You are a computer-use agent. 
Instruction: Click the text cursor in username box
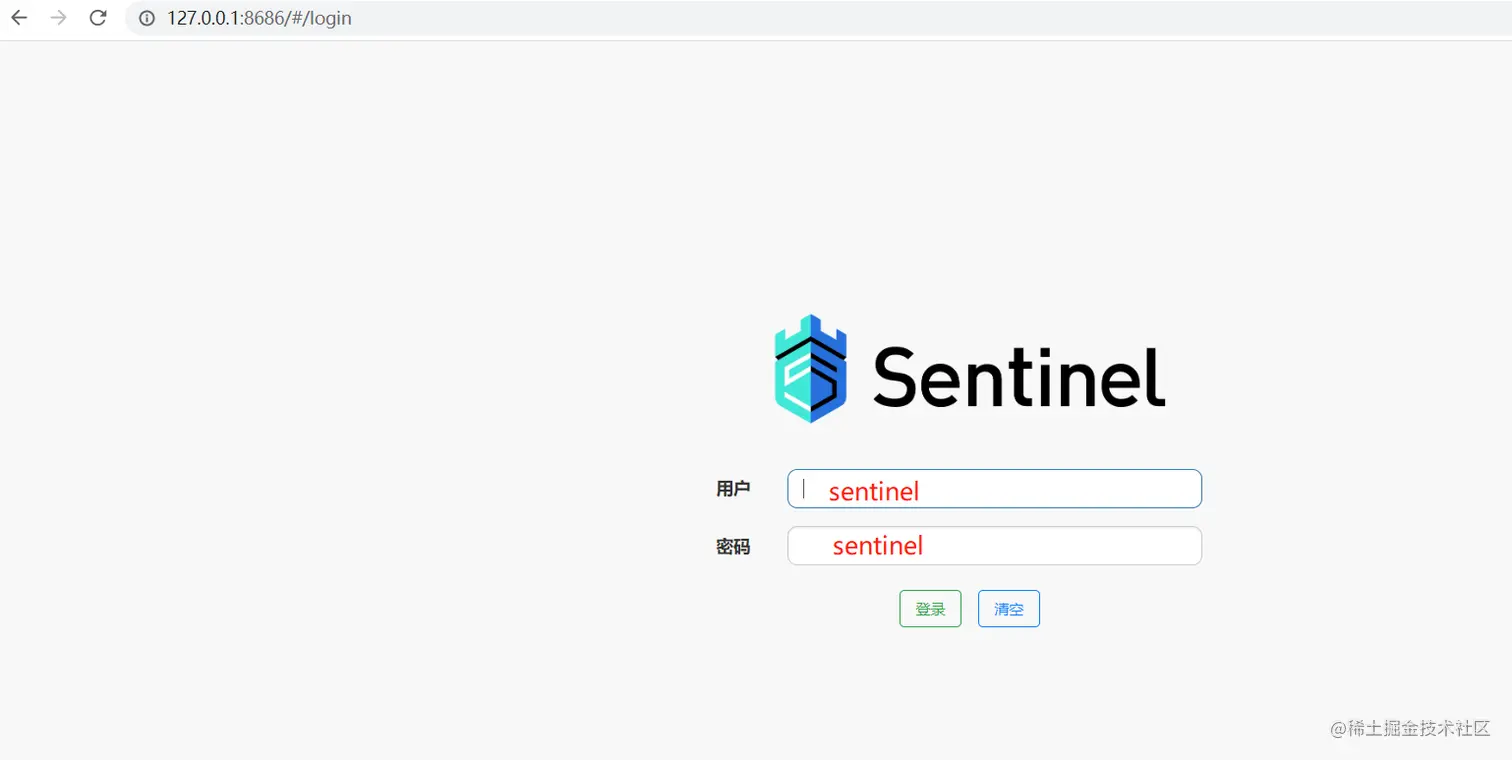(804, 488)
